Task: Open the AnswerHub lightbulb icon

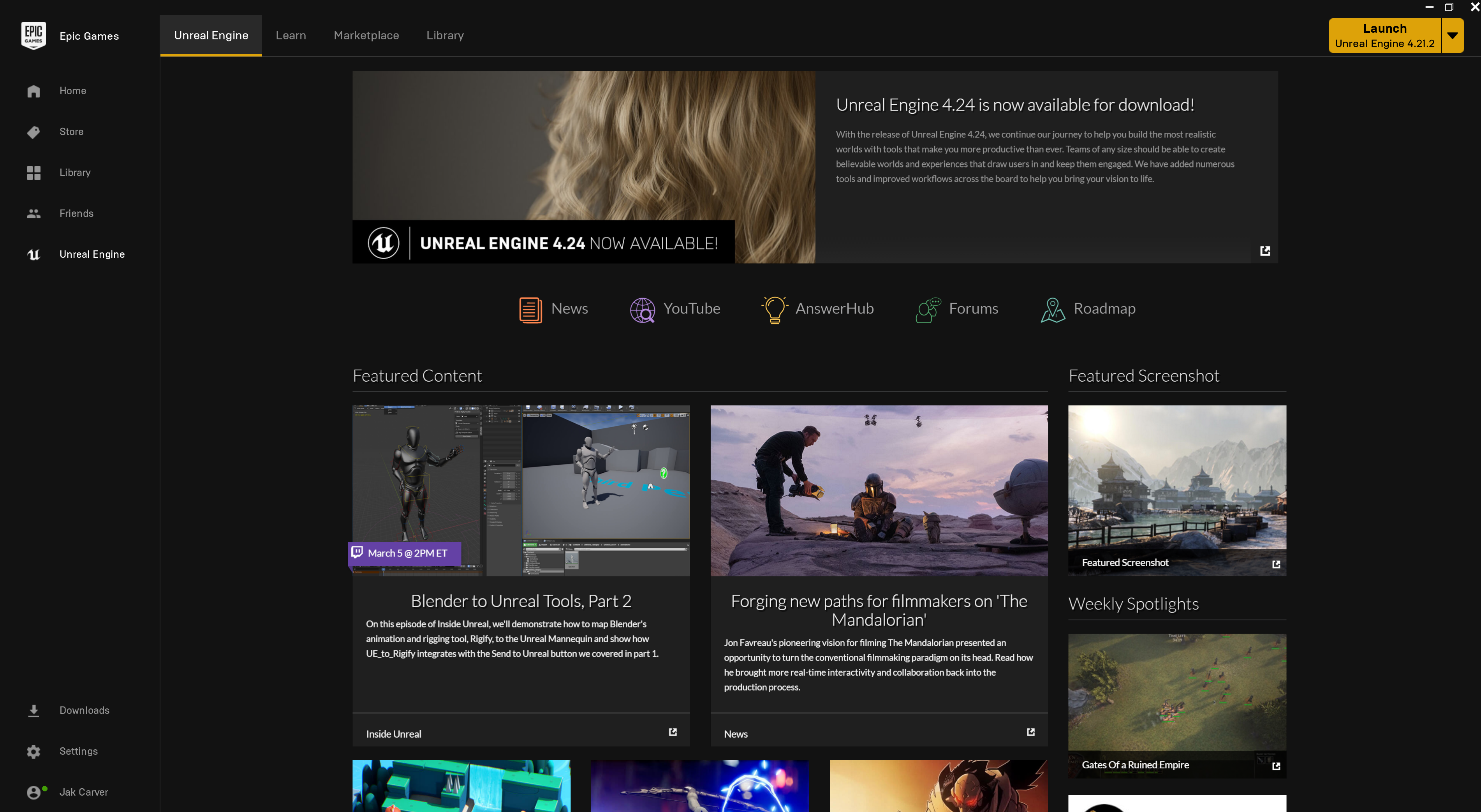Action: (774, 309)
